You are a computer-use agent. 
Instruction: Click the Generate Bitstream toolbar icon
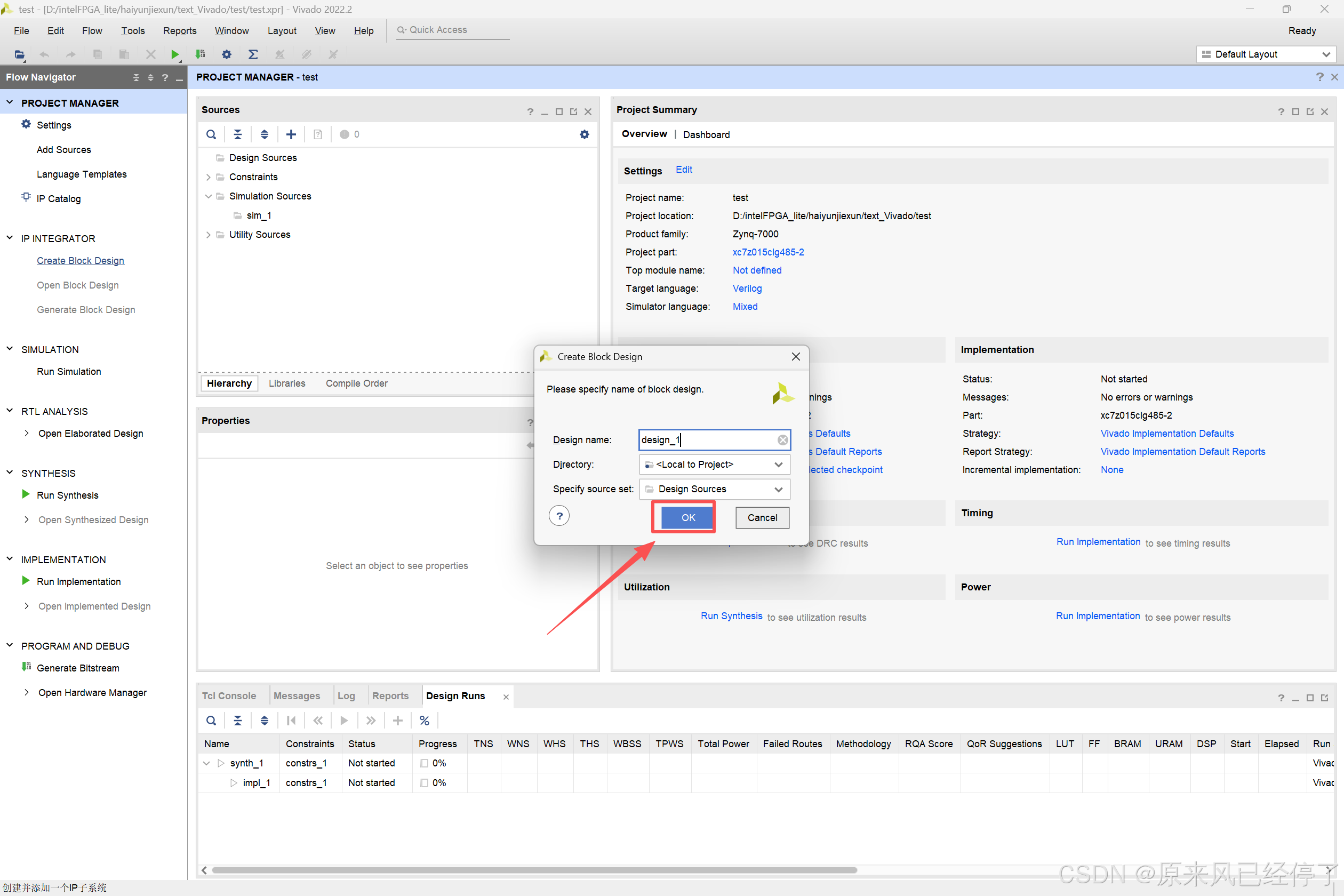coord(200,54)
